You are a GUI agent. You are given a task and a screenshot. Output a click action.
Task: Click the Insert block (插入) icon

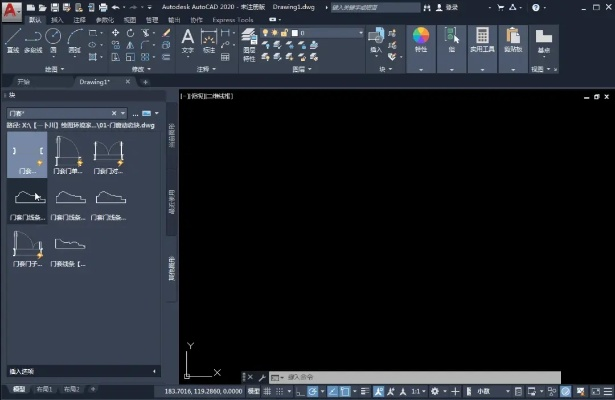pos(376,38)
